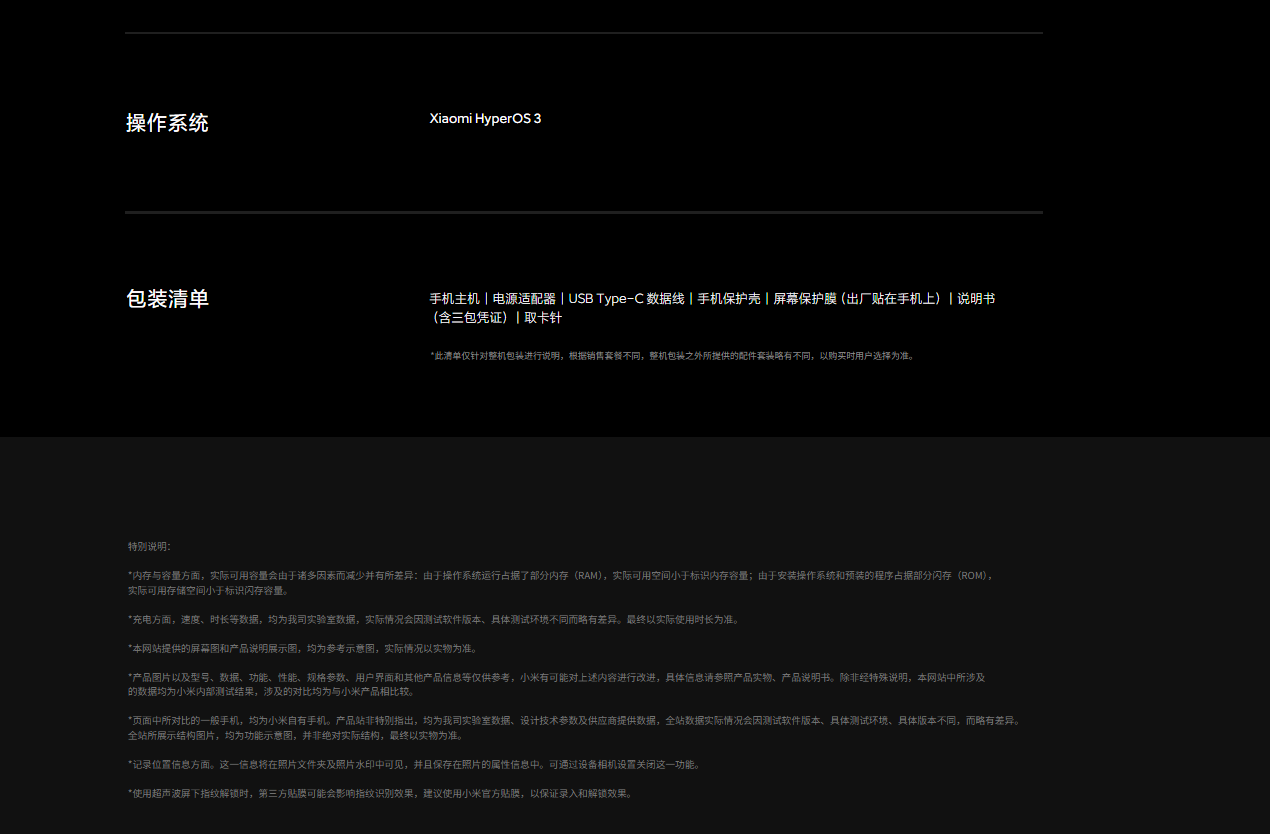Select 手机主机 in the package list
The width and height of the screenshot is (1270, 834).
[455, 299]
